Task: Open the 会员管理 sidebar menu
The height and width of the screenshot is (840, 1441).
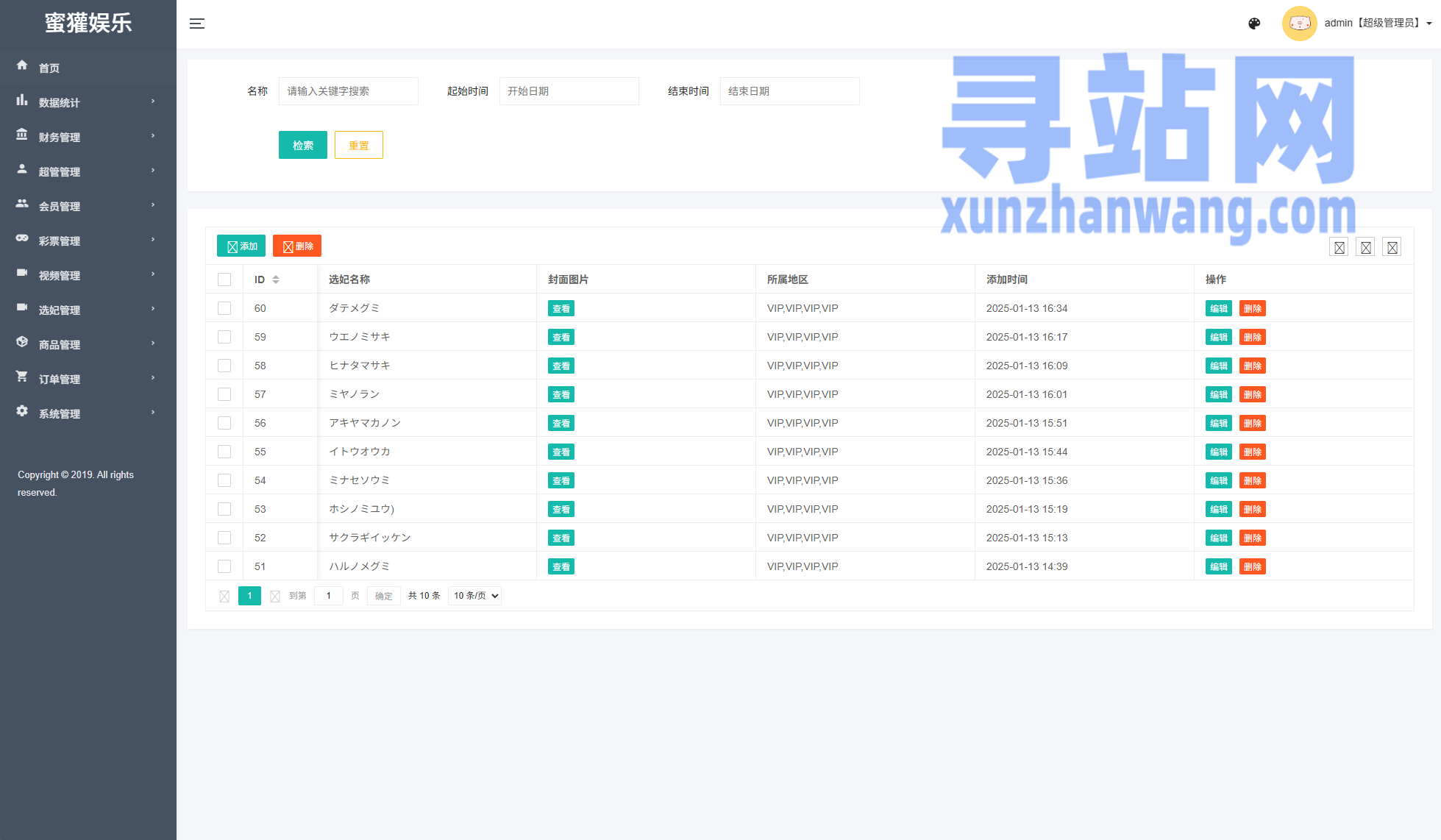Action: [60, 206]
